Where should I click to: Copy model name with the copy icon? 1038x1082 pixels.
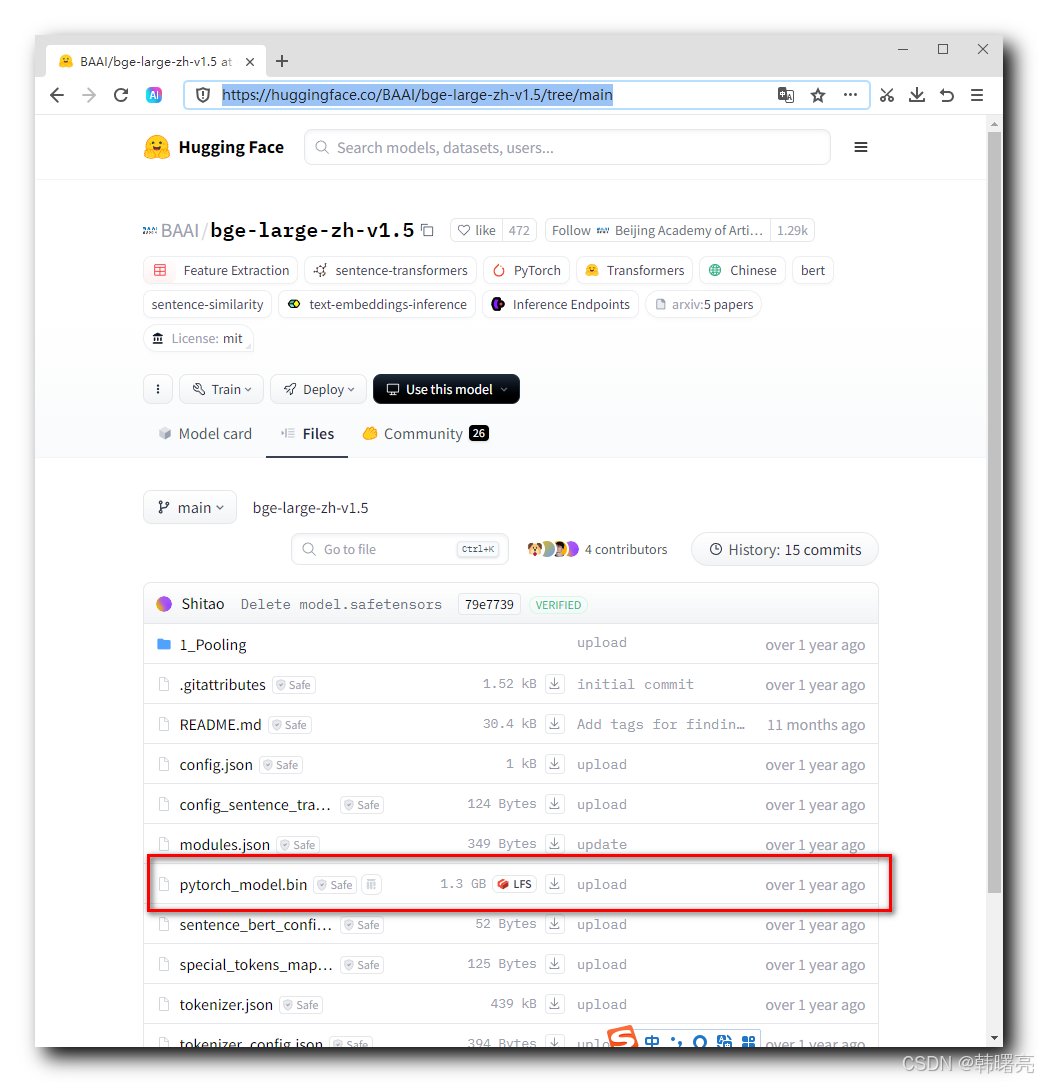pos(427,230)
